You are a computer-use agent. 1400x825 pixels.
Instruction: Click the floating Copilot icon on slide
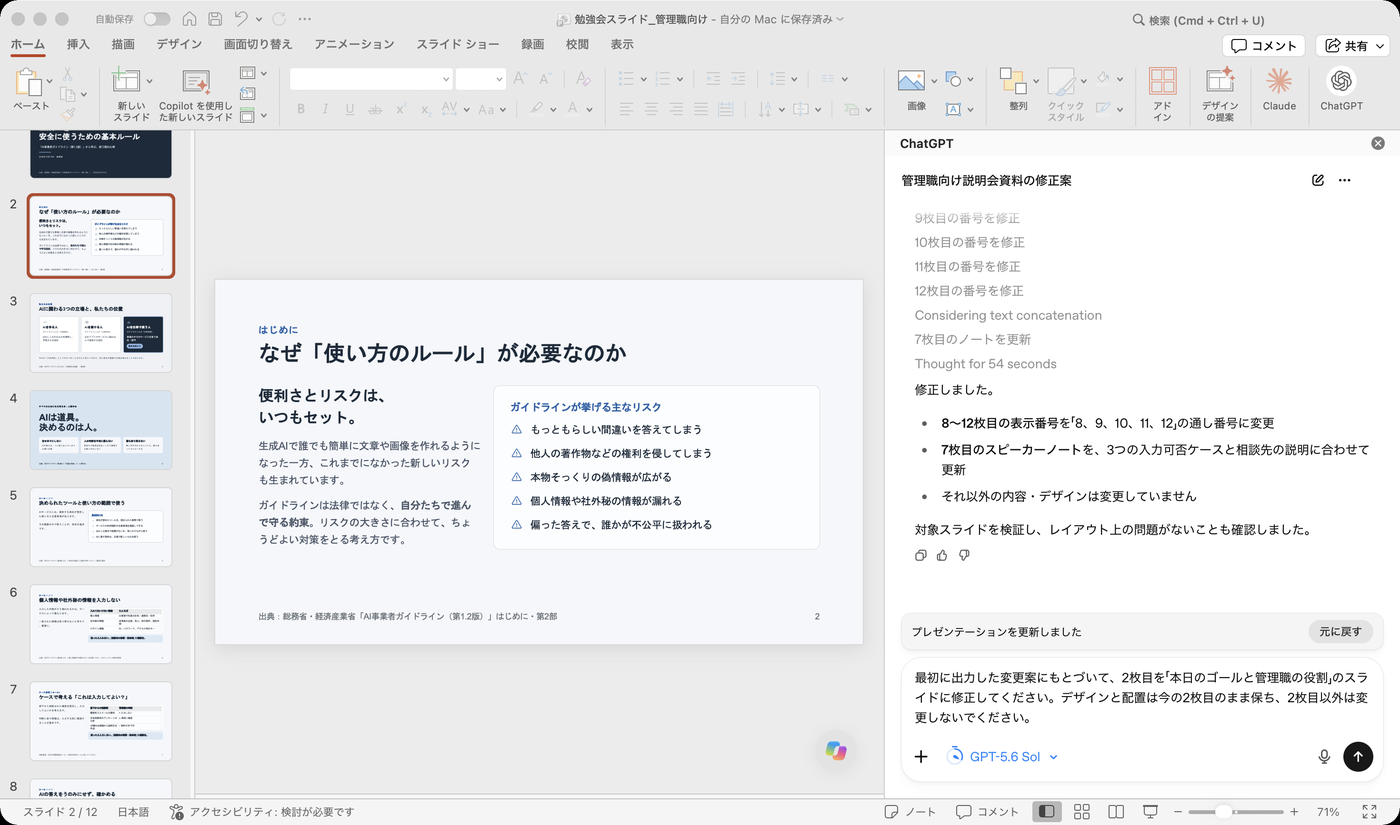click(x=836, y=750)
